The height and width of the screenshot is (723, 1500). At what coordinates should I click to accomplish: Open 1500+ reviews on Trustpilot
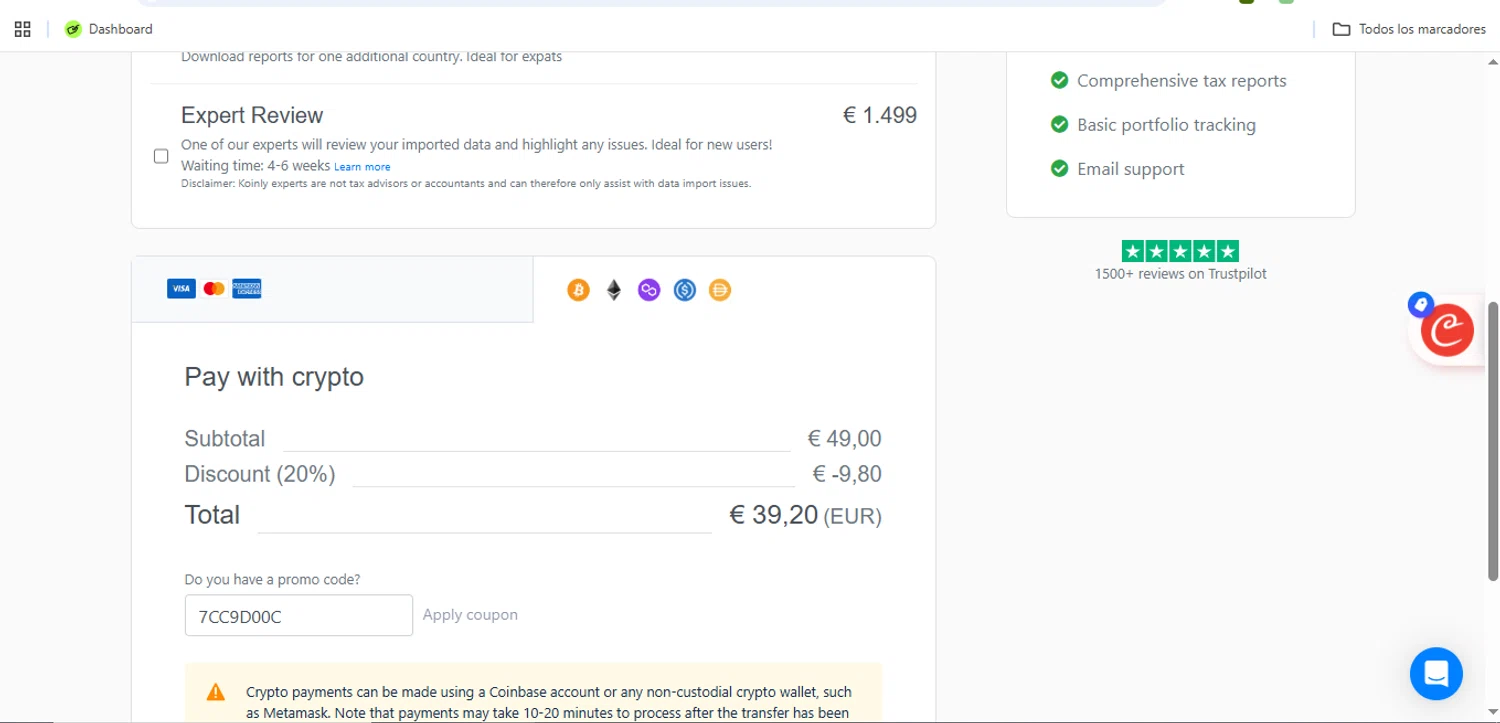[x=1180, y=273]
